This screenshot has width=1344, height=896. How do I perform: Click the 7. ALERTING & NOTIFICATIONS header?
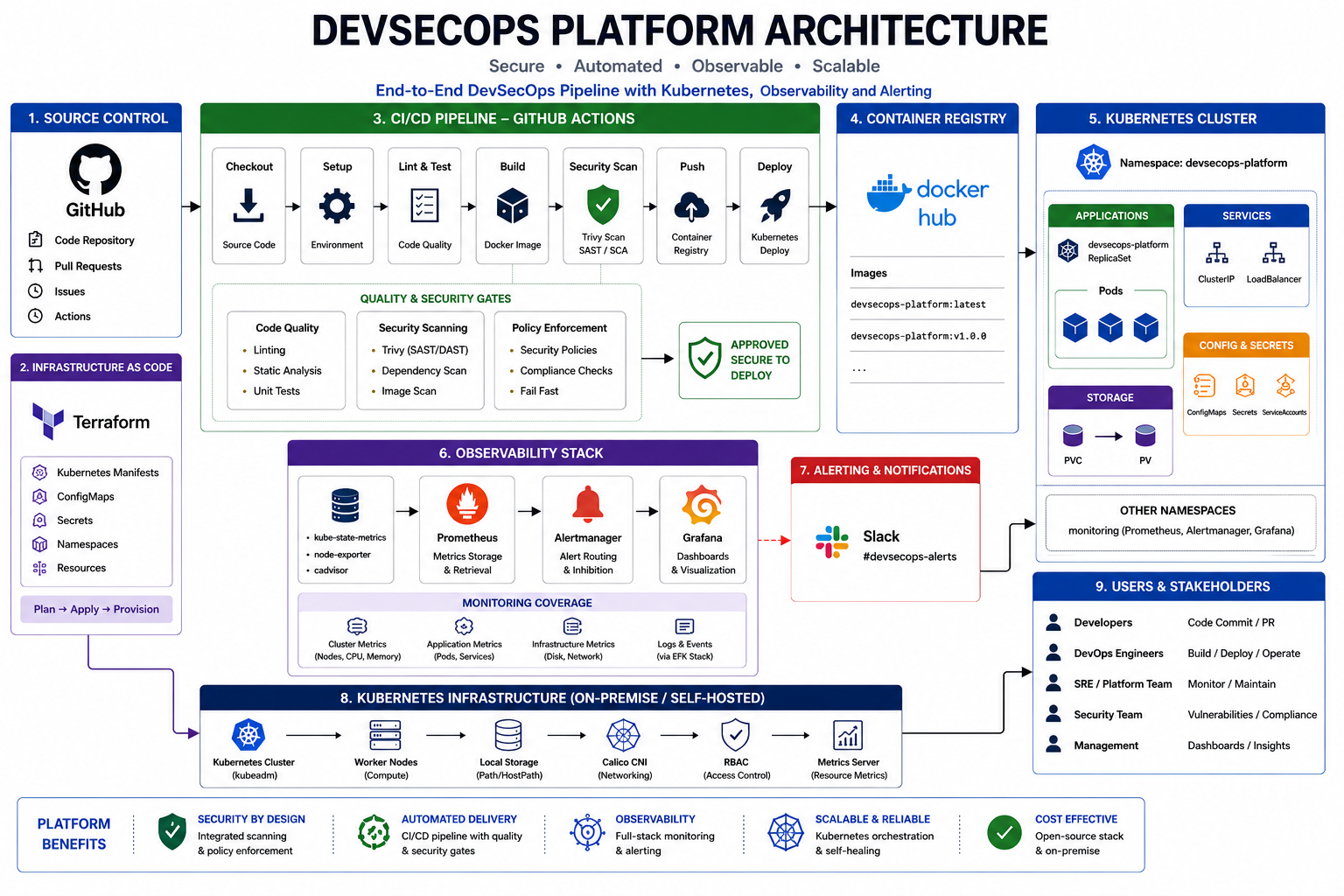(x=885, y=470)
